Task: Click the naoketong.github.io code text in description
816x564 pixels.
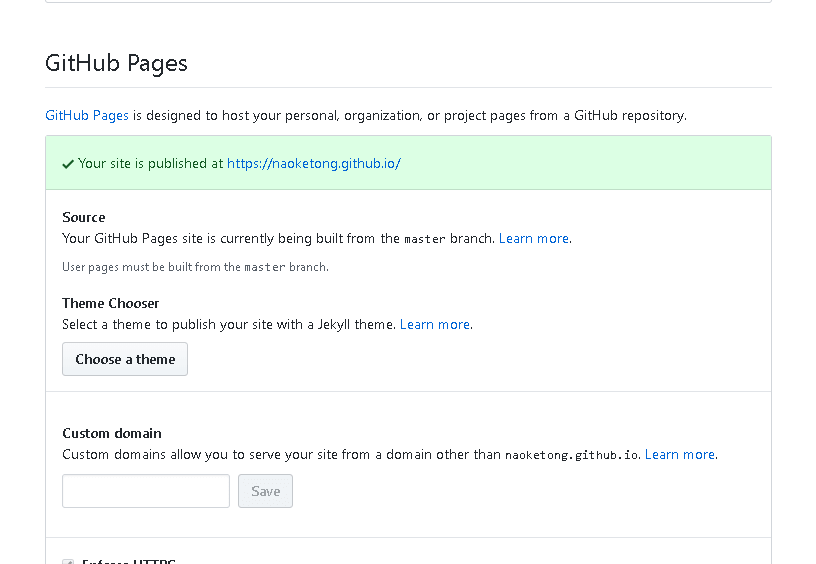Action: pos(572,455)
